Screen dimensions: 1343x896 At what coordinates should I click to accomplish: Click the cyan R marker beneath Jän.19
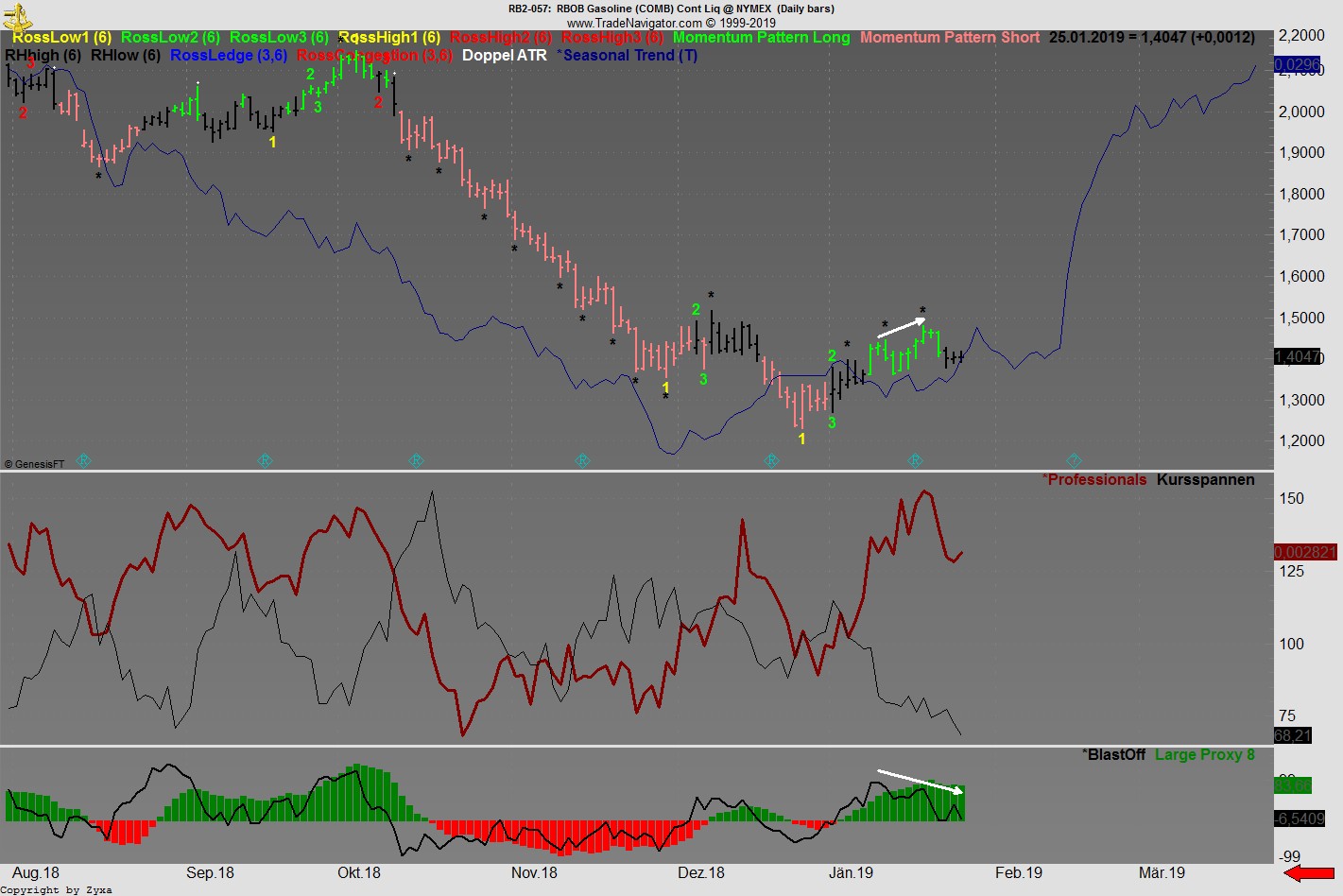913,460
